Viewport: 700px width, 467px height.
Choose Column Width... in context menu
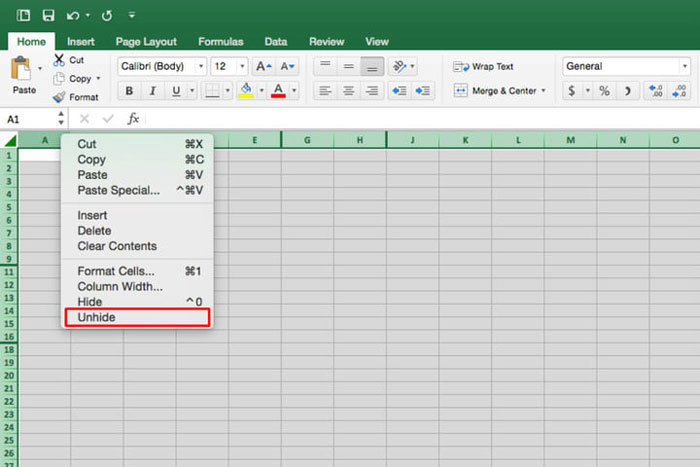click(x=137, y=287)
